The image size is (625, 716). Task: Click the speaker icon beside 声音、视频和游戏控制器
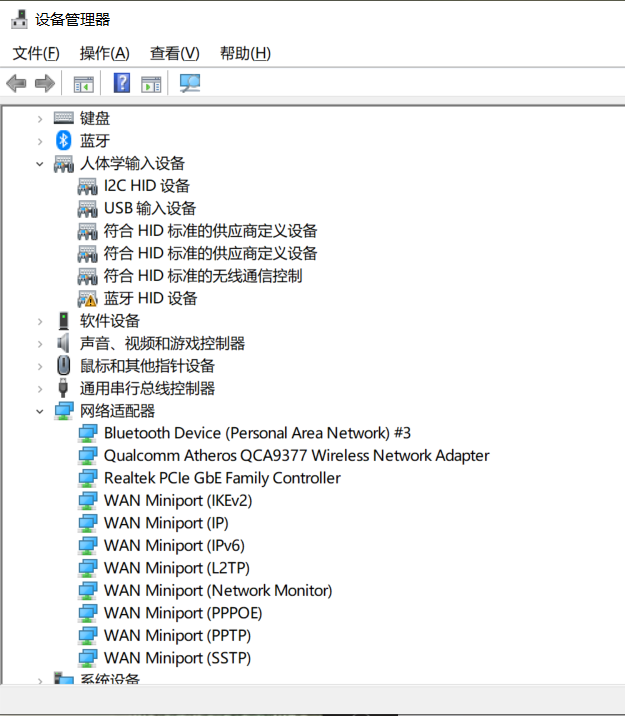click(x=63, y=343)
